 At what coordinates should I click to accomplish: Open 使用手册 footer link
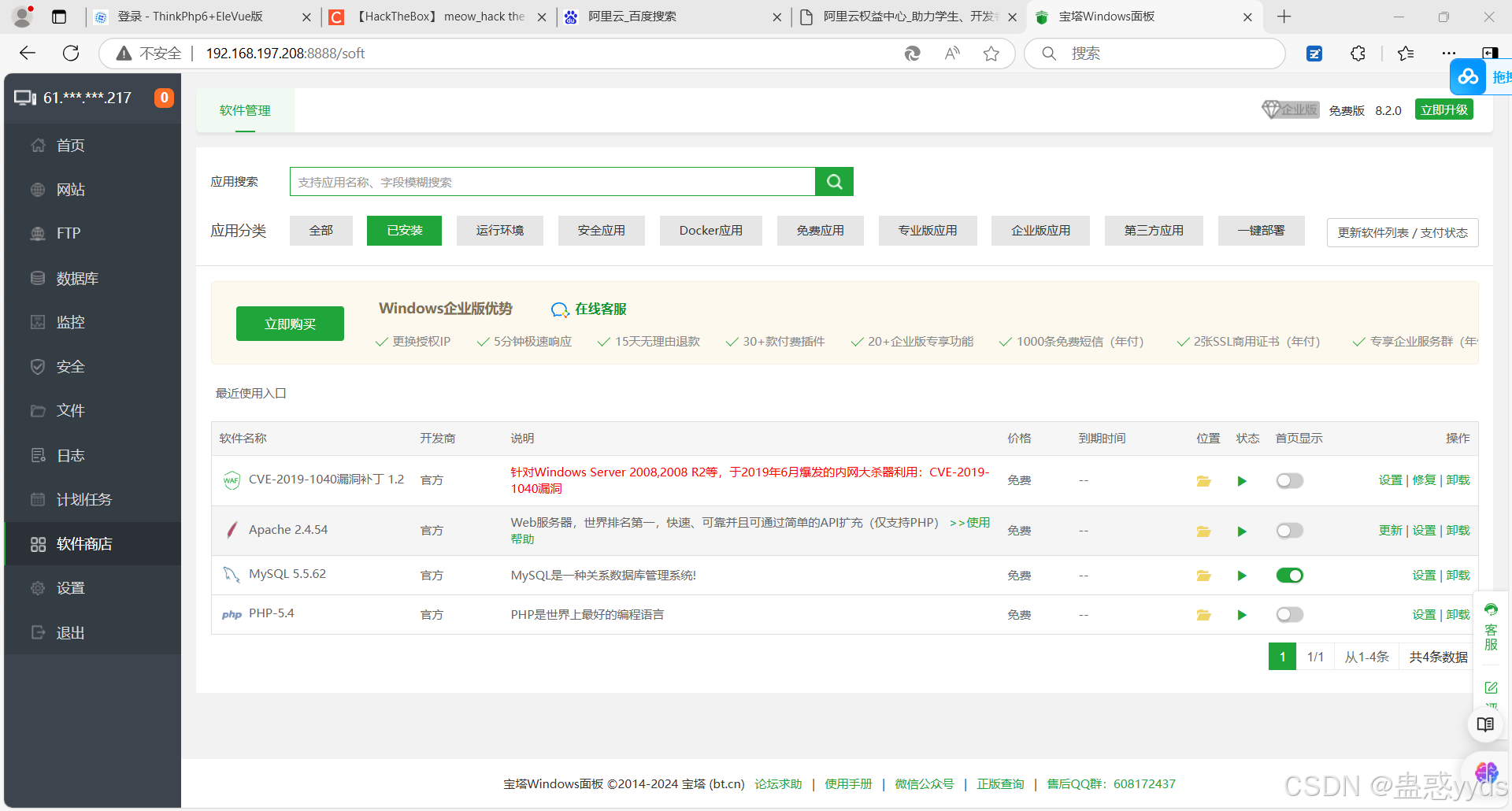[x=848, y=784]
